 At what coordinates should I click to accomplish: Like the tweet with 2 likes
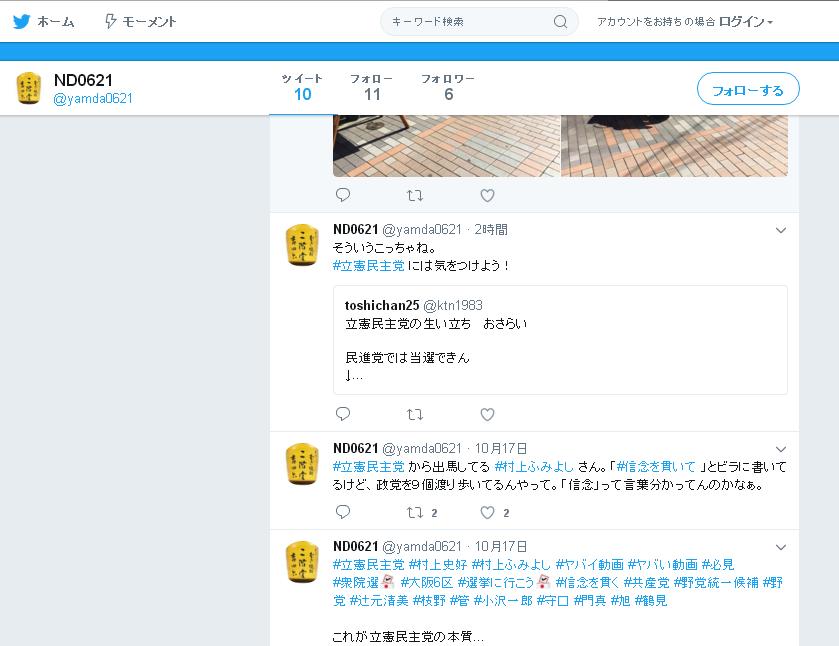[487, 513]
